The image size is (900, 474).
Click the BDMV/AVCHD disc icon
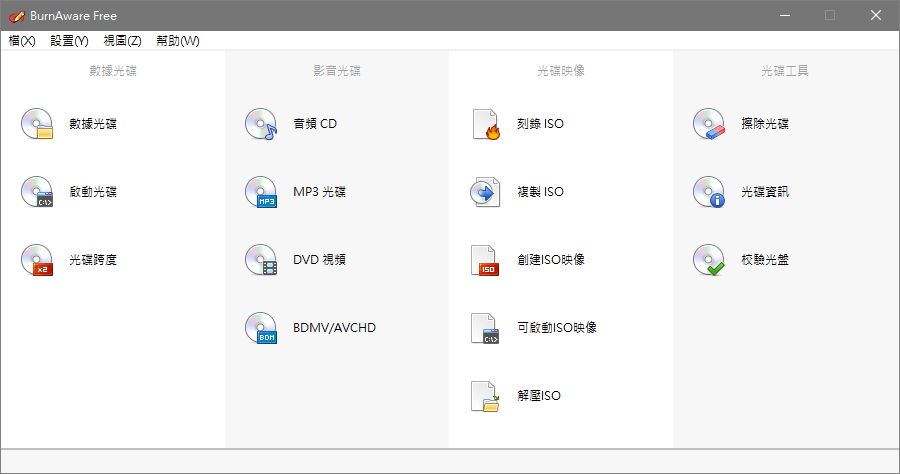point(260,328)
